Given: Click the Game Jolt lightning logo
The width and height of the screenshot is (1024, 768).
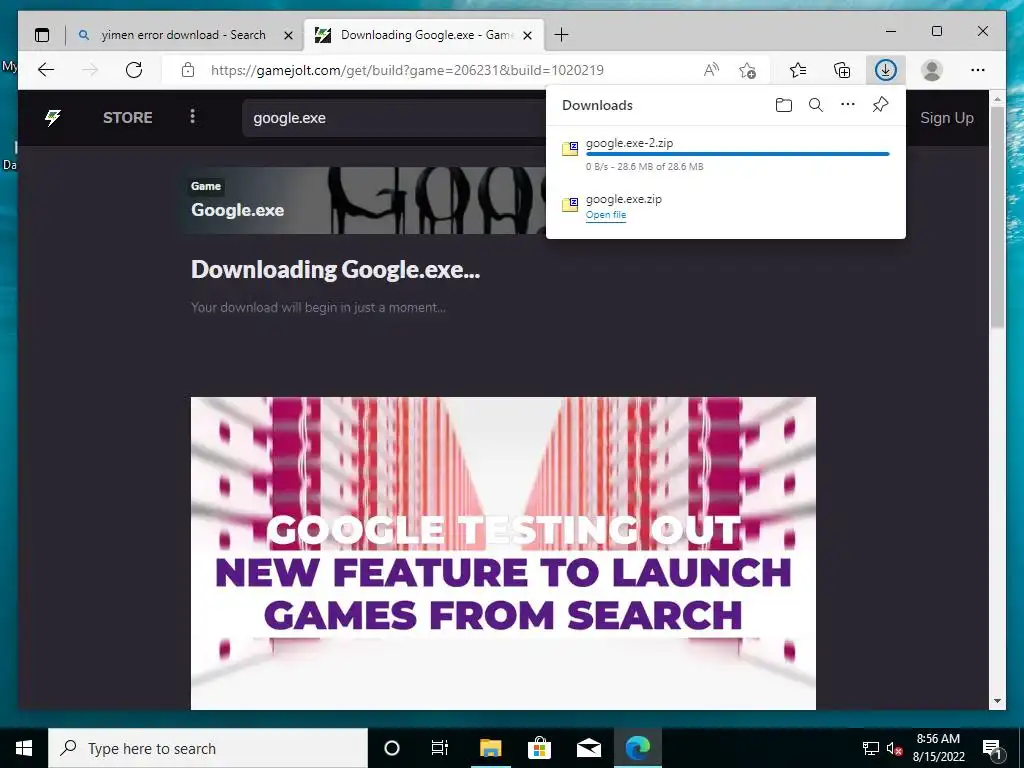Looking at the screenshot, I should (53, 118).
